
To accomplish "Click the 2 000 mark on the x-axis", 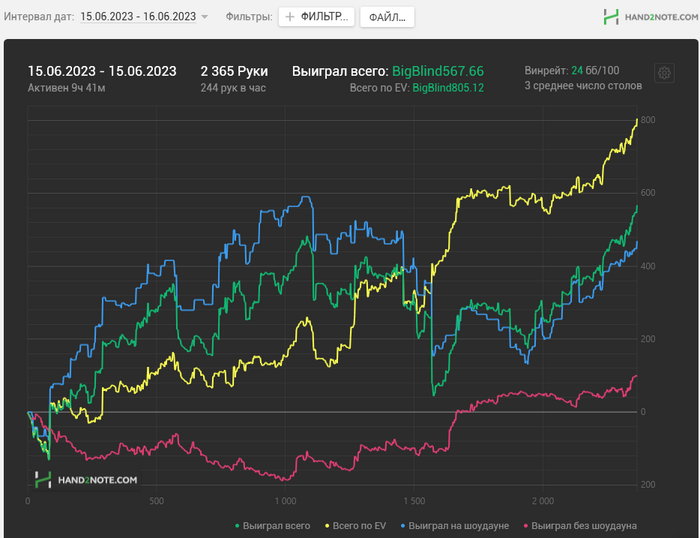I will coord(543,500).
